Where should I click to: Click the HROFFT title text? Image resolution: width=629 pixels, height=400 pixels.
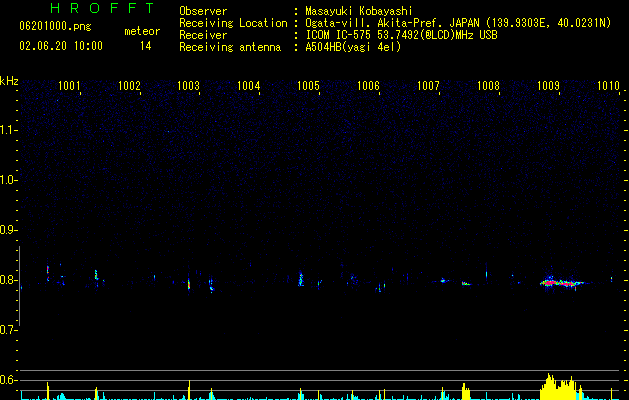pos(102,8)
